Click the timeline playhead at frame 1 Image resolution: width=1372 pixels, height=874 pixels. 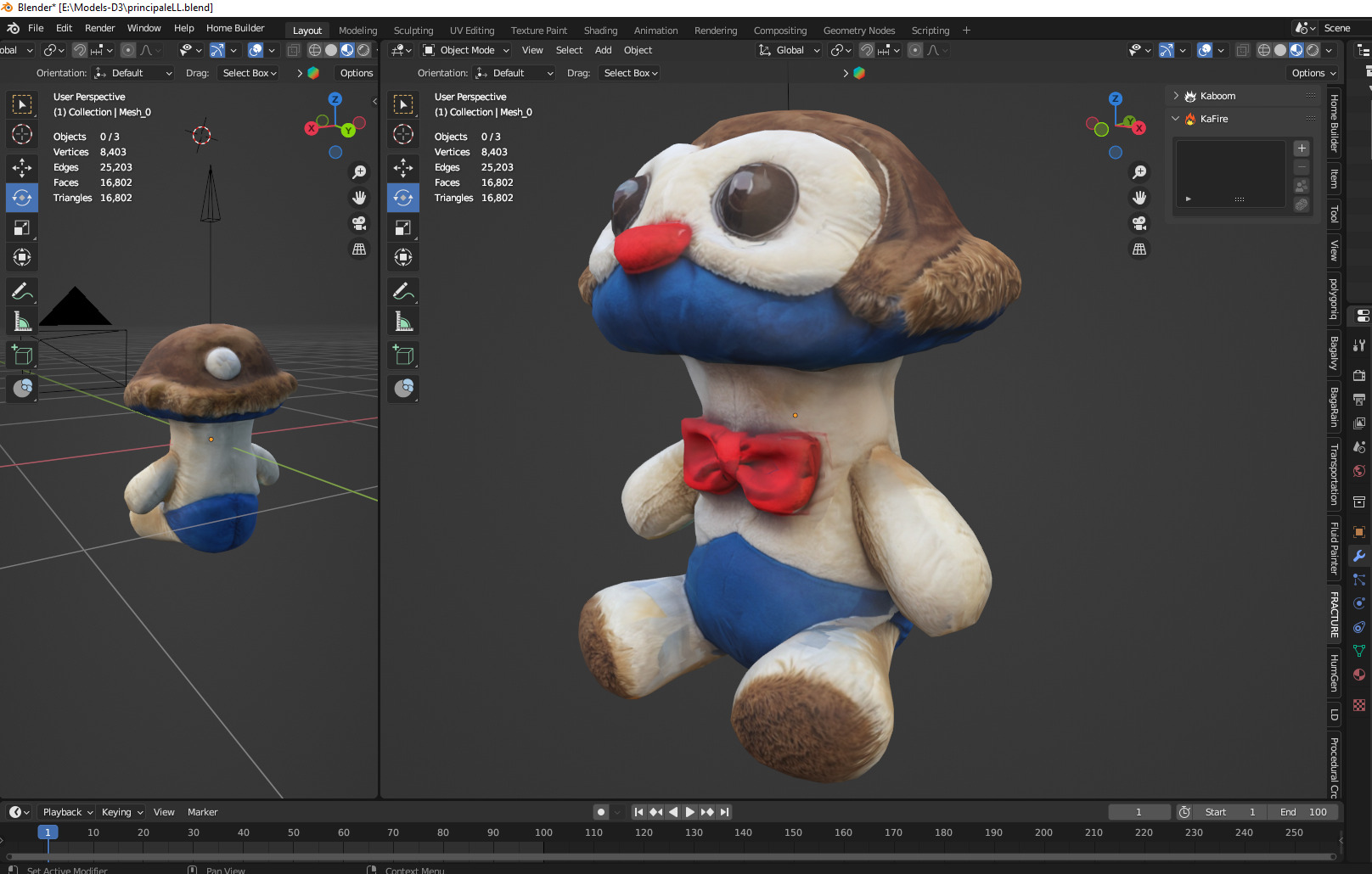pos(48,832)
